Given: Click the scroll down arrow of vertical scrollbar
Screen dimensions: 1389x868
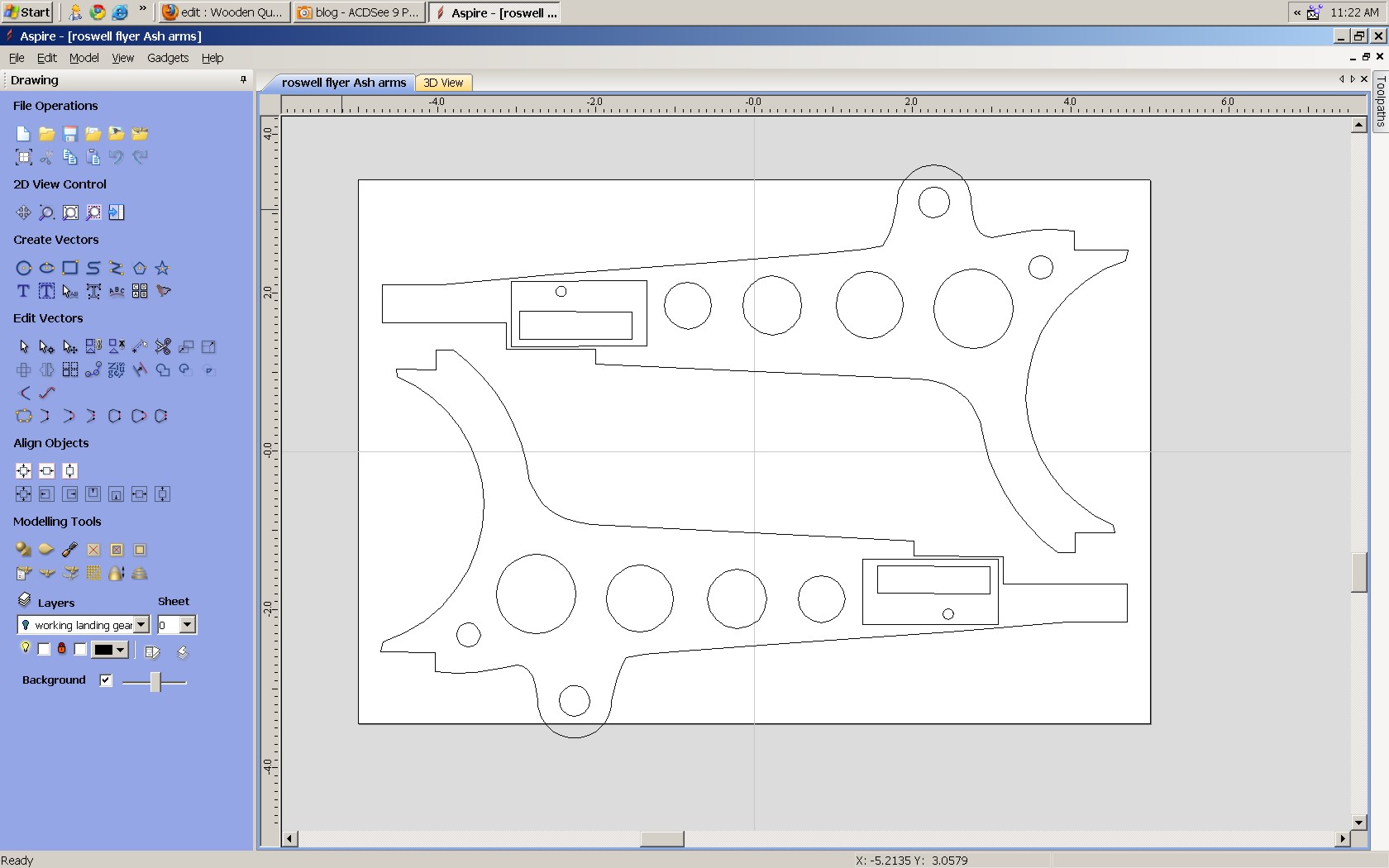Looking at the screenshot, I should pos(1359,823).
